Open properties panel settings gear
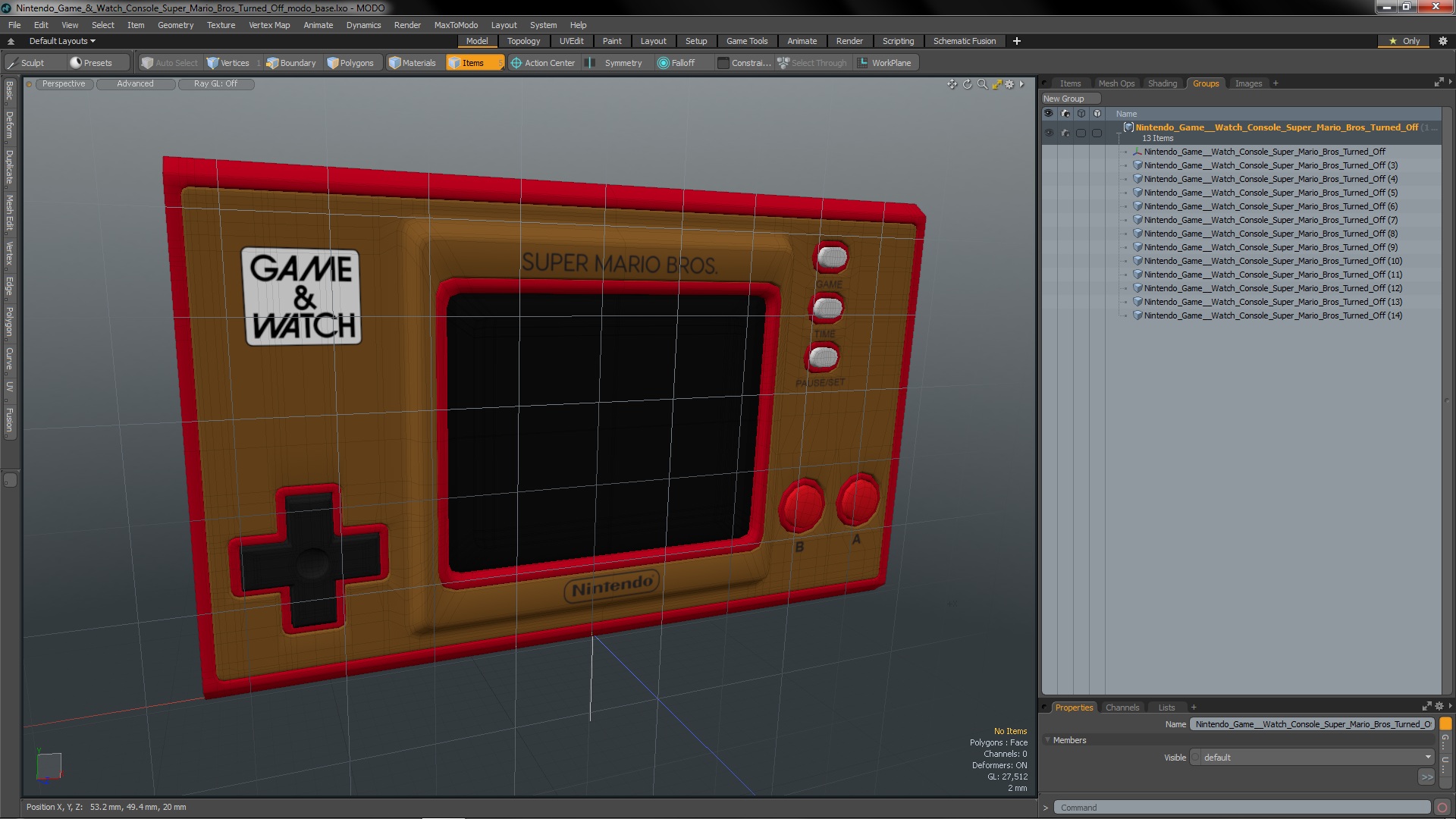 (x=1439, y=706)
